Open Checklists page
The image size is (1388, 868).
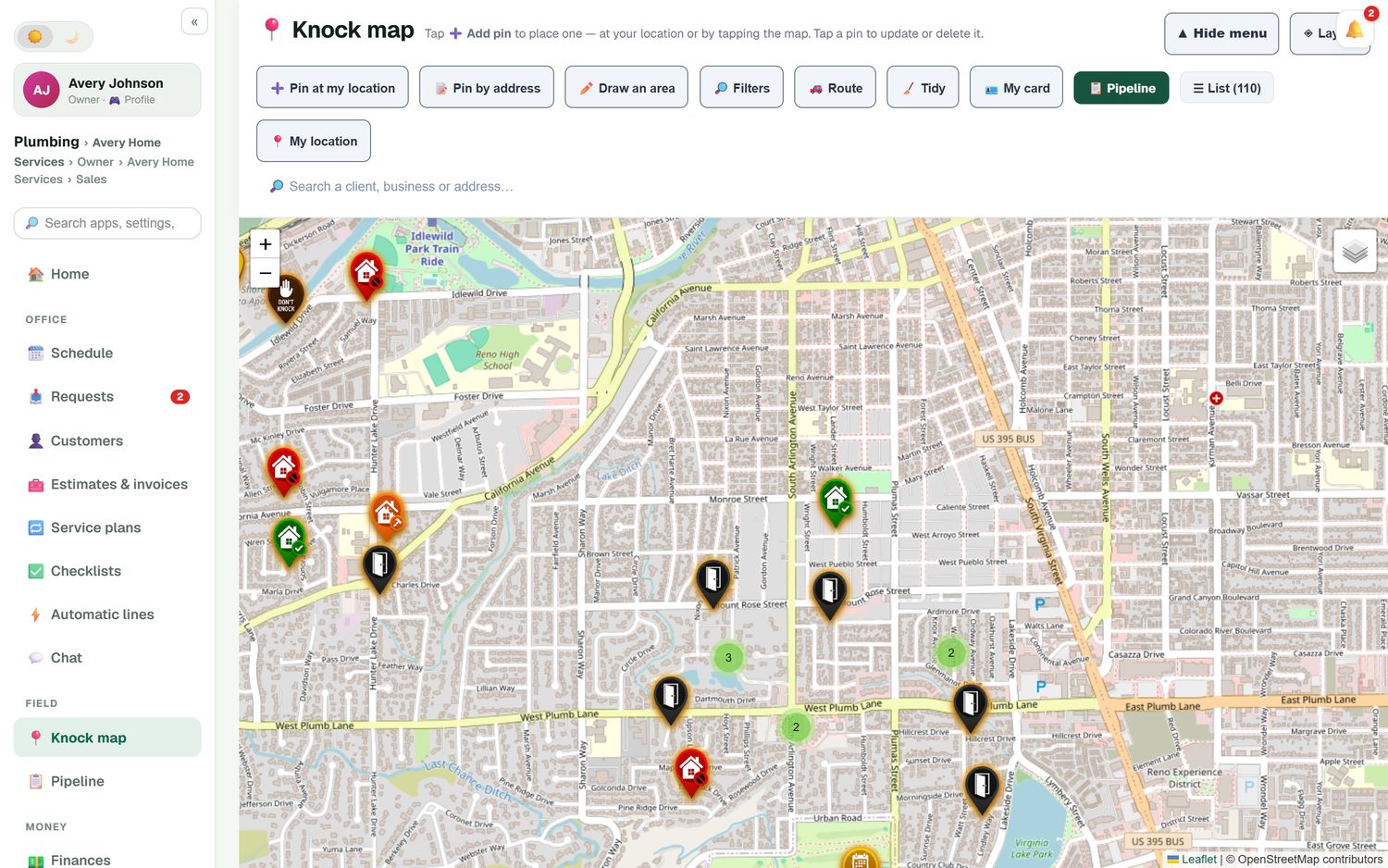point(107,571)
